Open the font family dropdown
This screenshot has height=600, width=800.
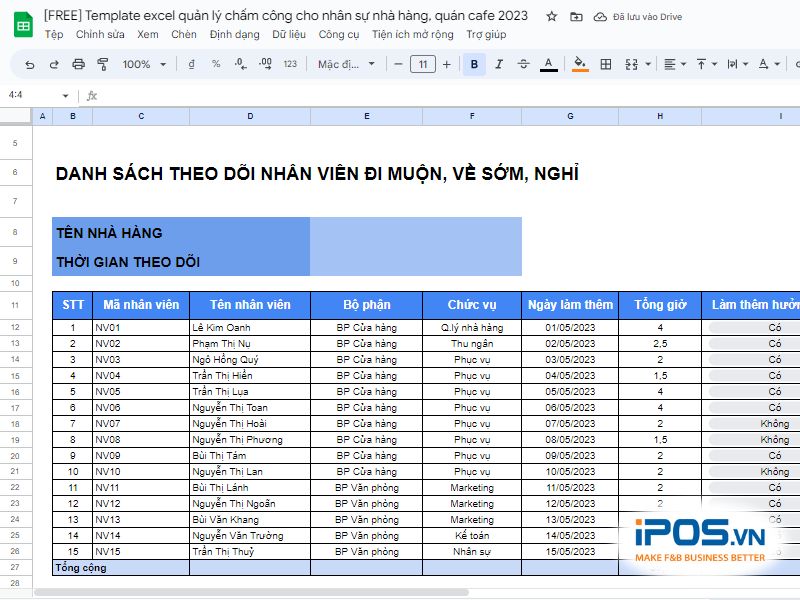(345, 64)
